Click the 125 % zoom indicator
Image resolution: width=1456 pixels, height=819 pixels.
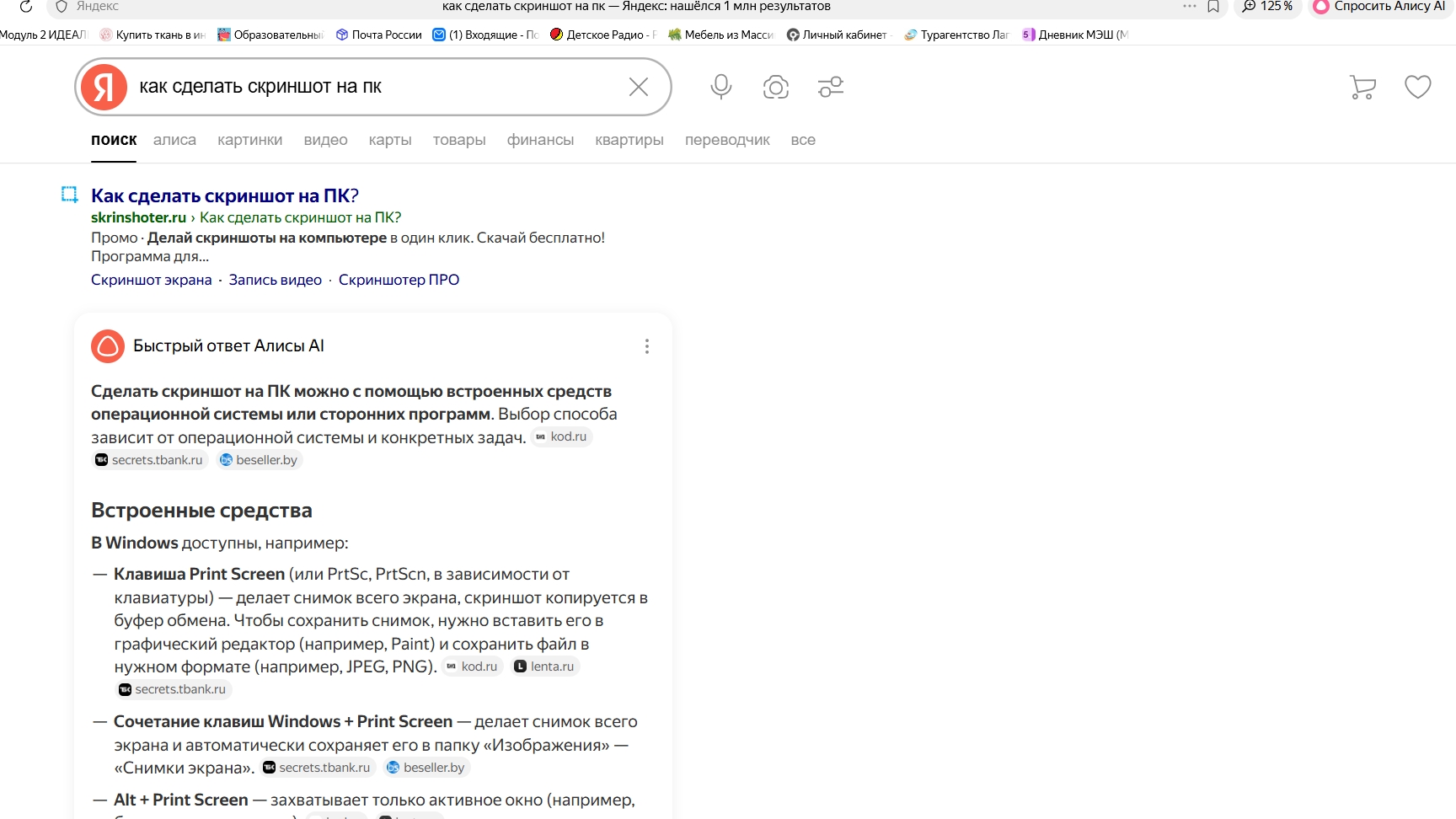pyautogui.click(x=1268, y=6)
